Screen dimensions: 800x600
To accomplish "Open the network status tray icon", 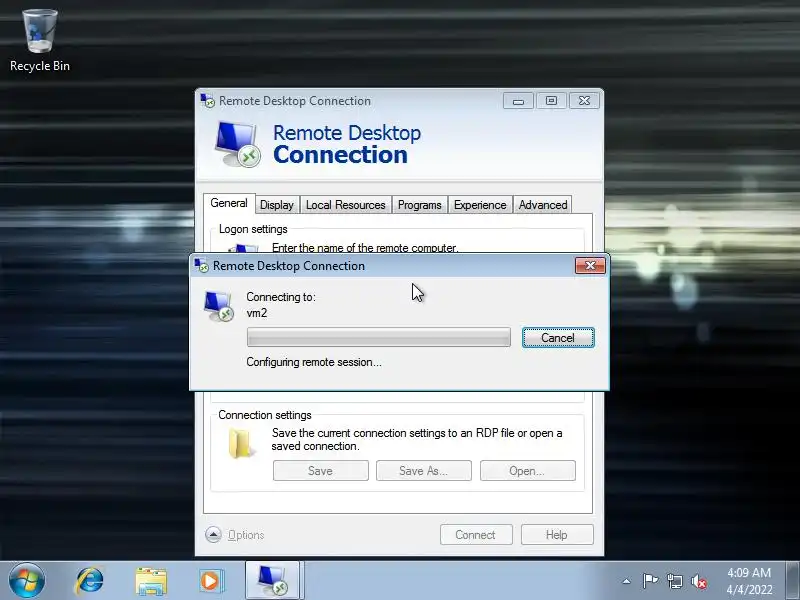I will coord(674,581).
